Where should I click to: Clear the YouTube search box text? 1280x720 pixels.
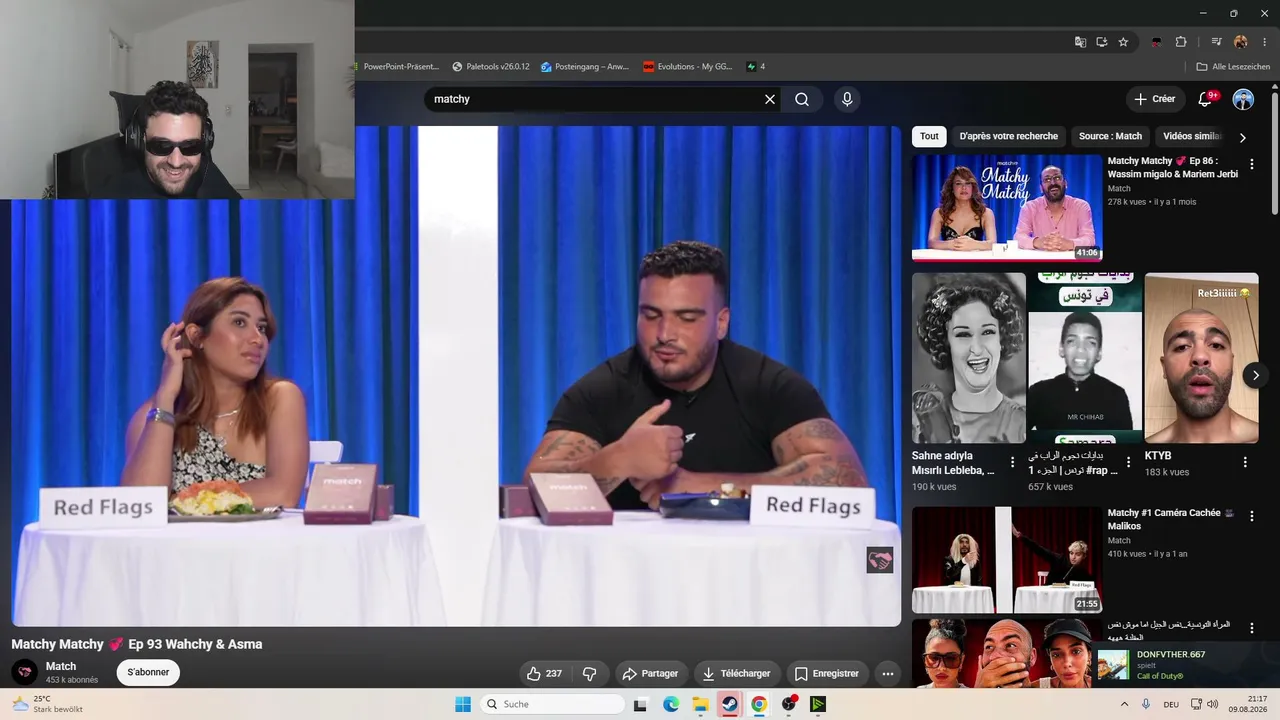pyautogui.click(x=770, y=99)
